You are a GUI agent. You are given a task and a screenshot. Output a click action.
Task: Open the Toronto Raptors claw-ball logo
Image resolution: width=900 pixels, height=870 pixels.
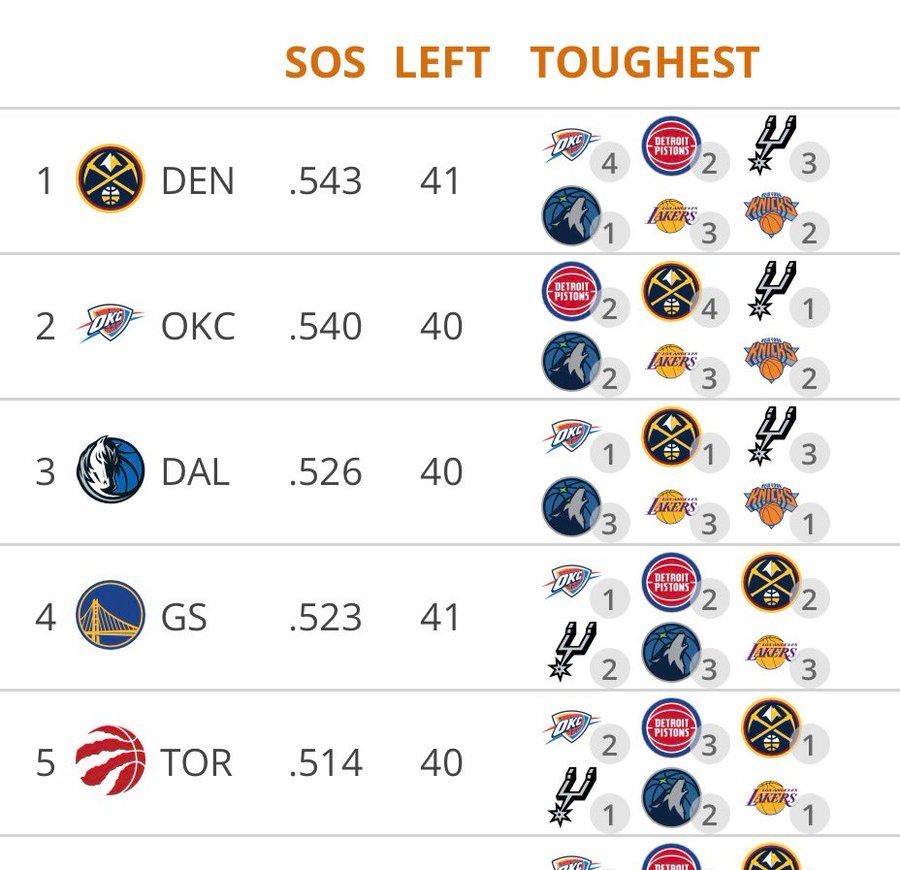point(111,761)
